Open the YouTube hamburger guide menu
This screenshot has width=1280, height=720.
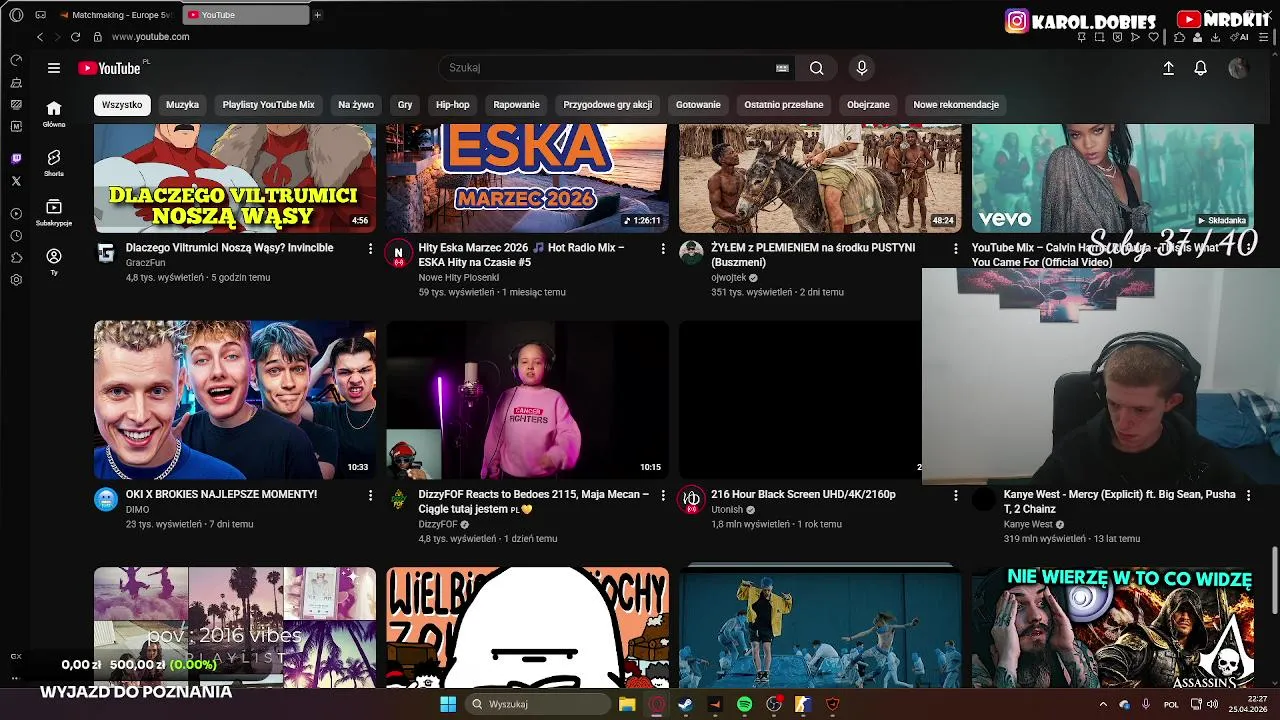point(54,68)
